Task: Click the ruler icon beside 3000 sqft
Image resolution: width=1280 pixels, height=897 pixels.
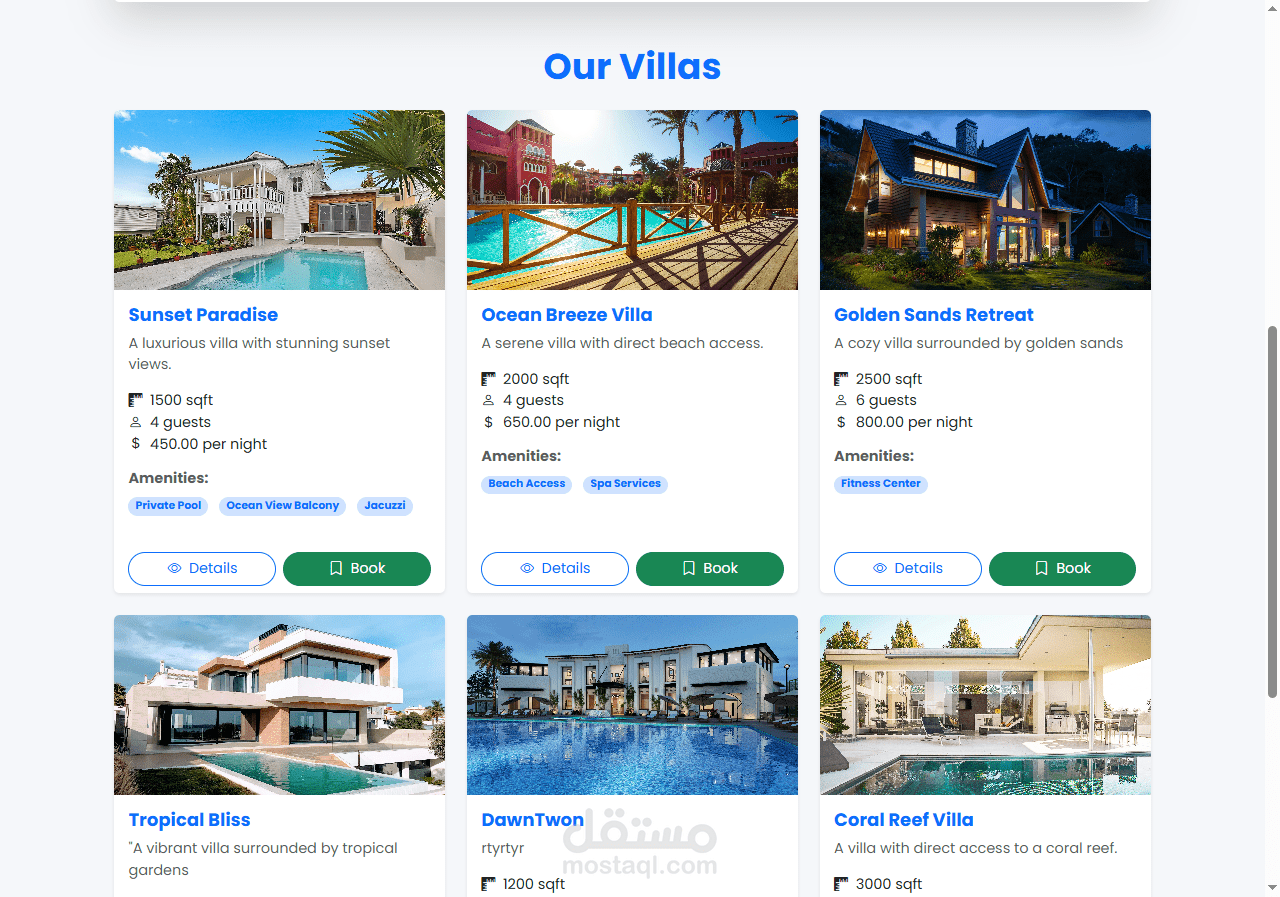Action: [x=841, y=884]
